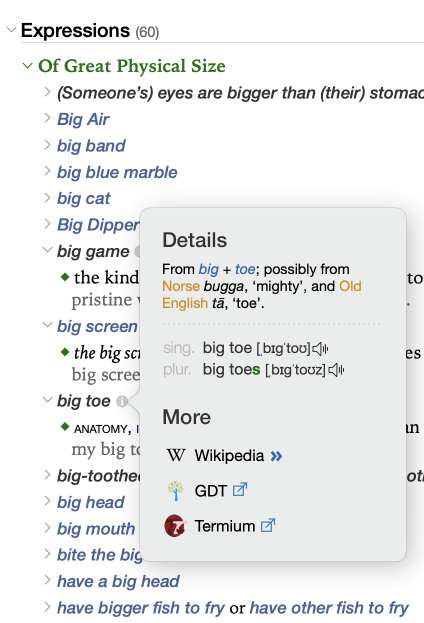Image resolution: width=424 pixels, height=623 pixels.
Task: Open the Old English language link
Action: pos(262,294)
